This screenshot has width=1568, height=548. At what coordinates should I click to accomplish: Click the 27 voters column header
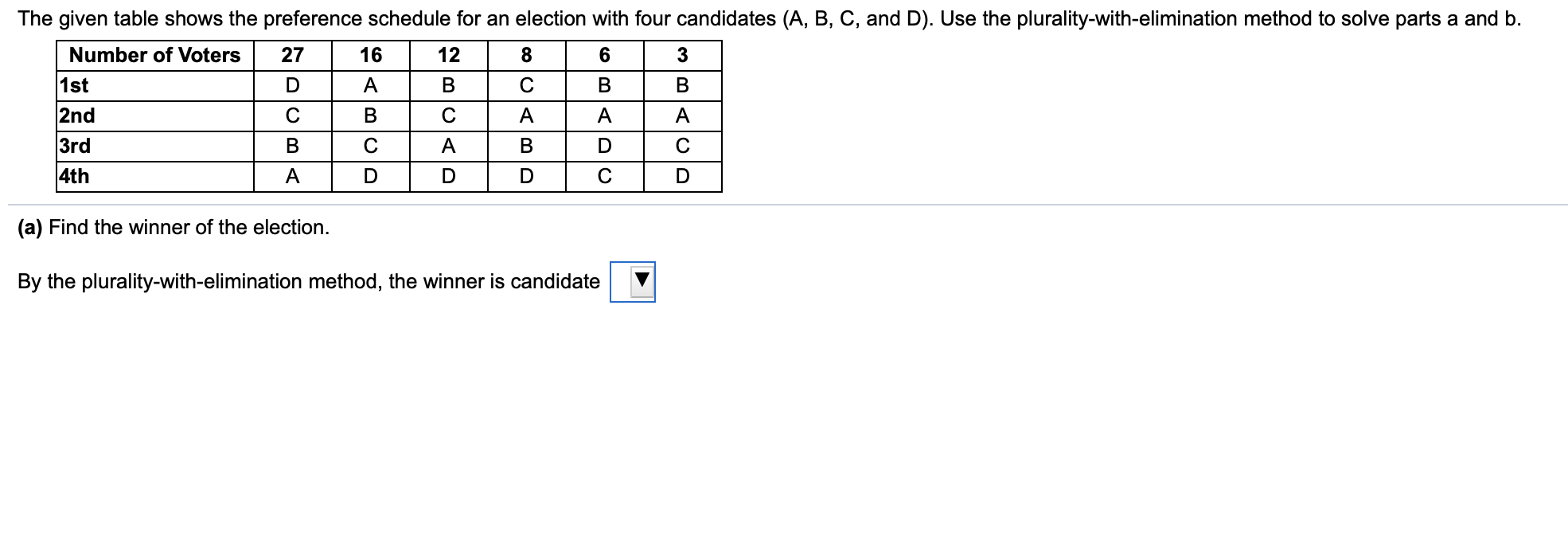pyautogui.click(x=293, y=56)
